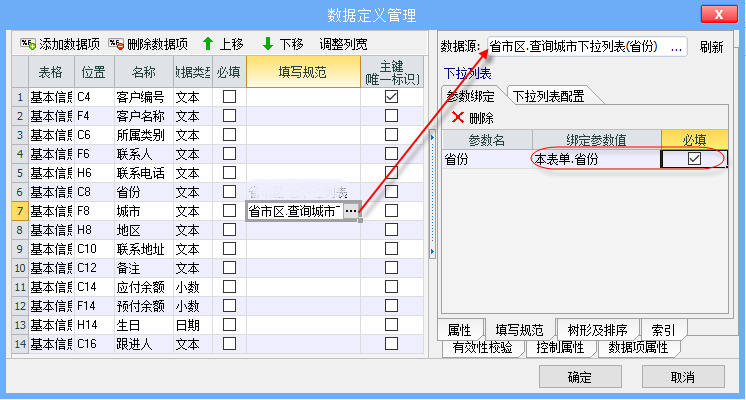This screenshot has width=746, height=400.
Task: Select row number 7 header
Action: click(20, 211)
